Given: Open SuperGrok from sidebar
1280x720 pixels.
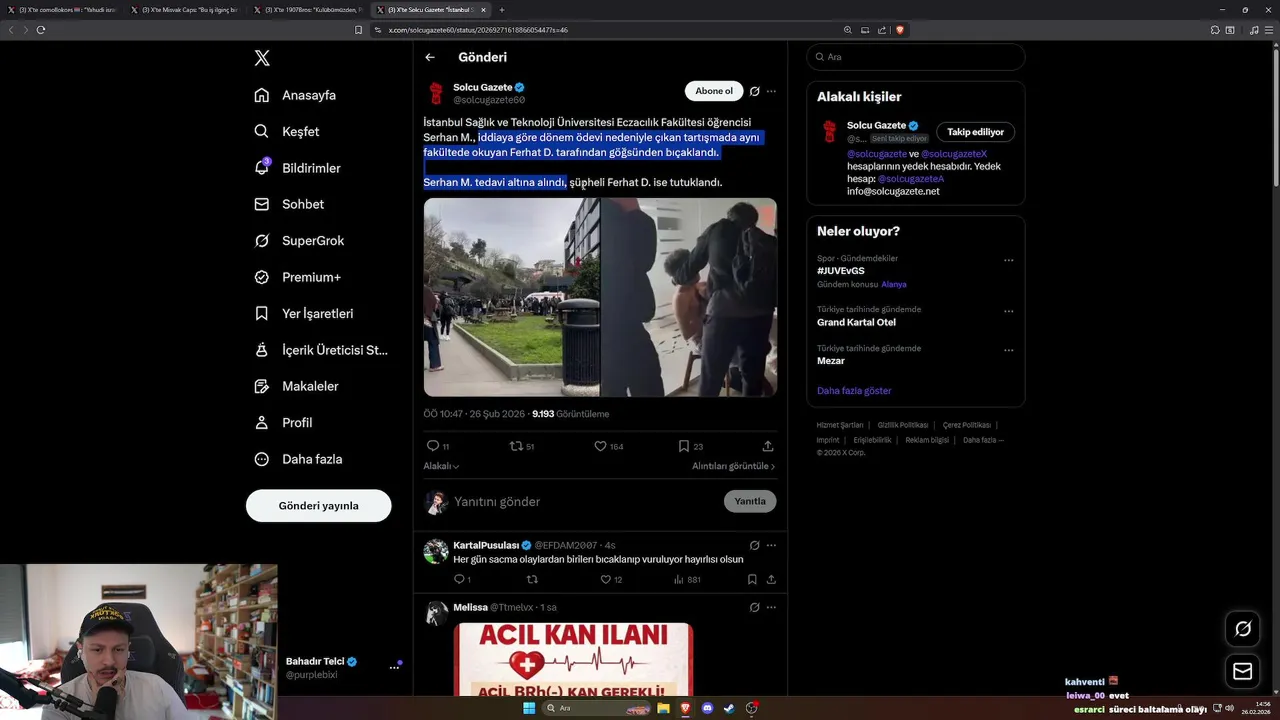Looking at the screenshot, I should (299, 240).
